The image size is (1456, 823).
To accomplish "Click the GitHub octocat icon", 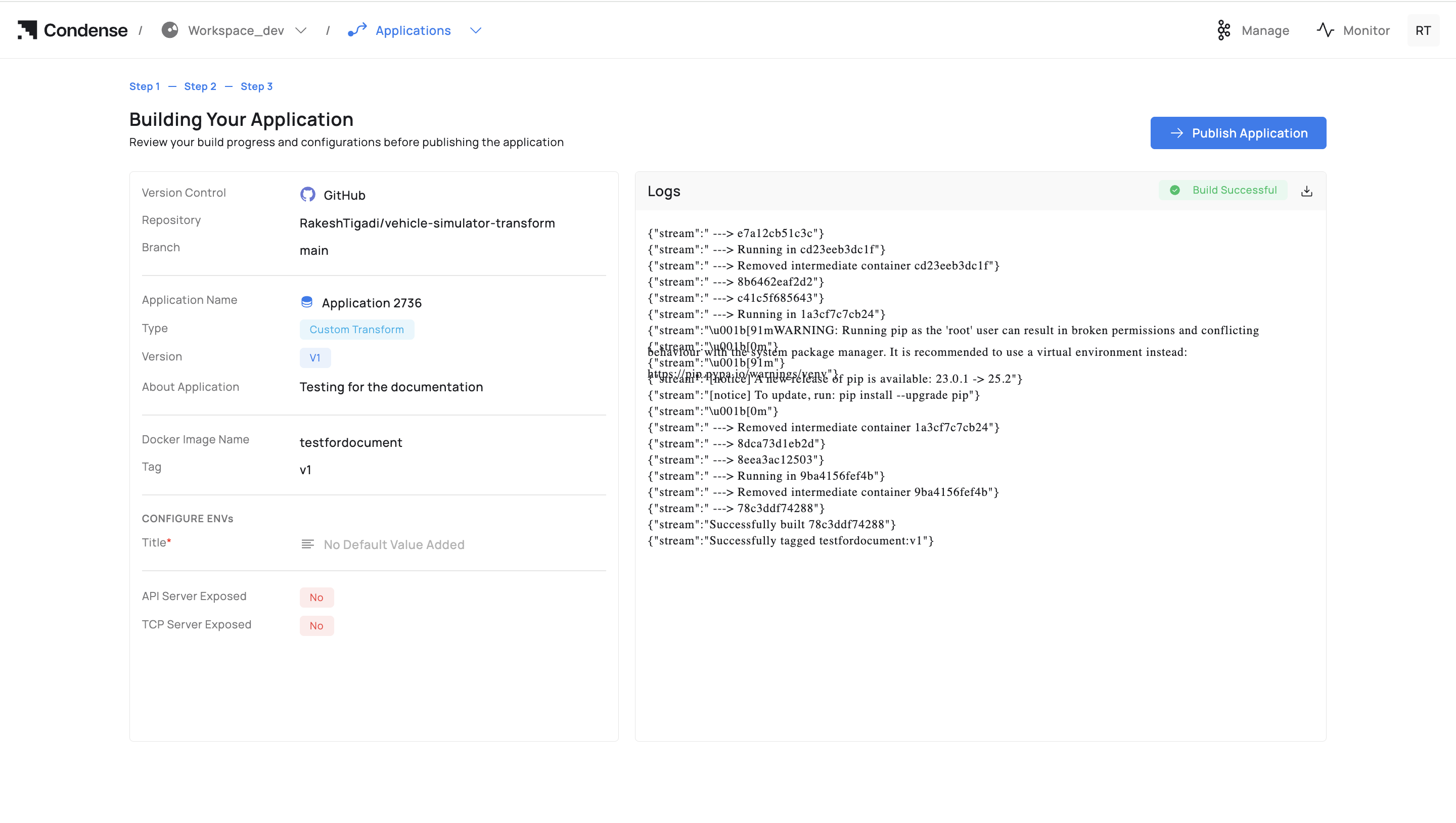I will coord(307,195).
